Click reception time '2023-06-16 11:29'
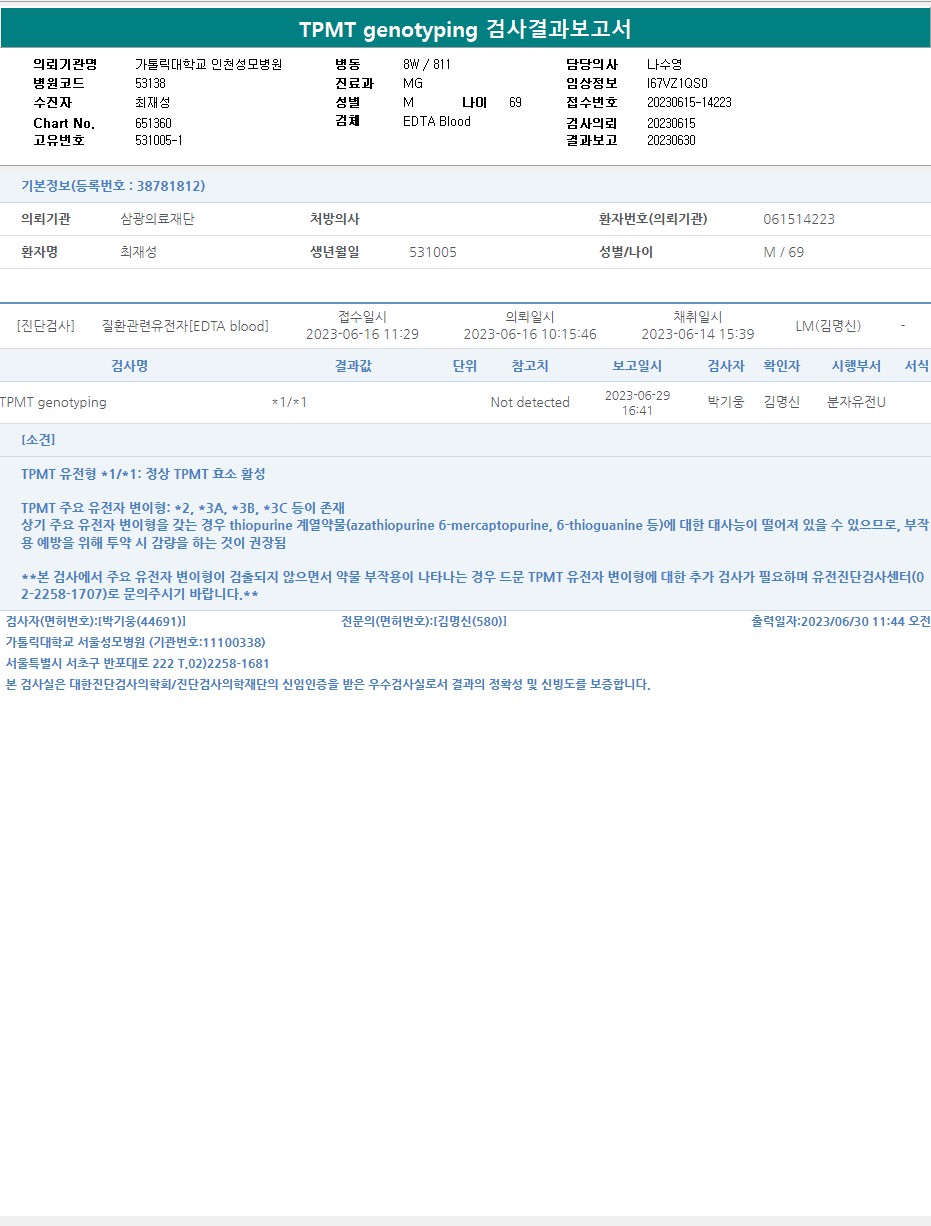This screenshot has width=931, height=1226. 362,334
